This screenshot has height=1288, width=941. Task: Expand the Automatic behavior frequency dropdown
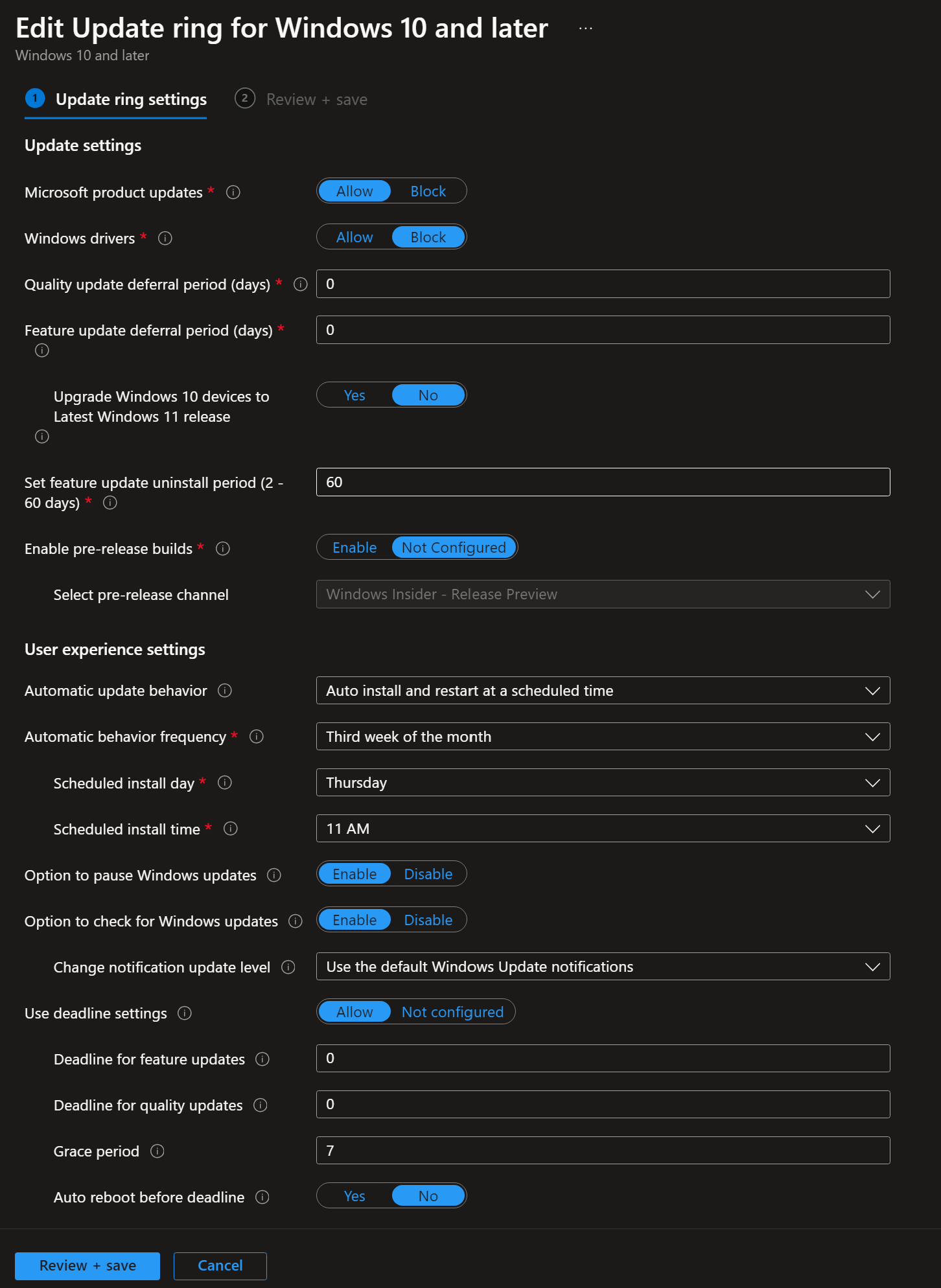pos(603,737)
